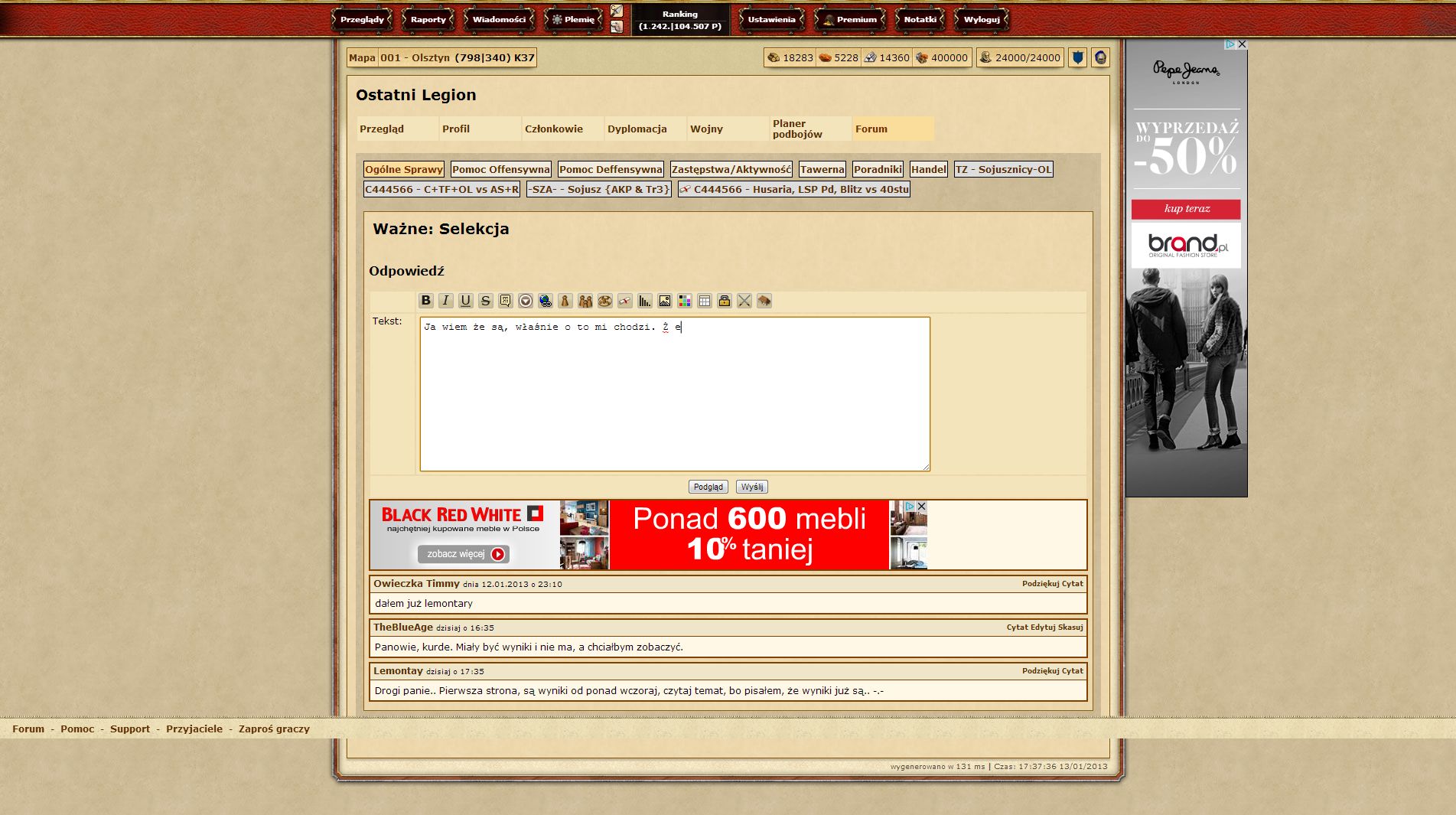The image size is (1456, 815).
Task: Click the crossed swords icon in toolbar
Action: coord(744,301)
